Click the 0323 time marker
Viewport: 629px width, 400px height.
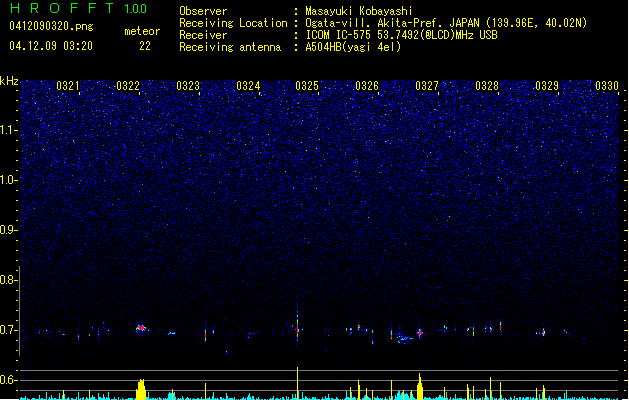tap(188, 86)
